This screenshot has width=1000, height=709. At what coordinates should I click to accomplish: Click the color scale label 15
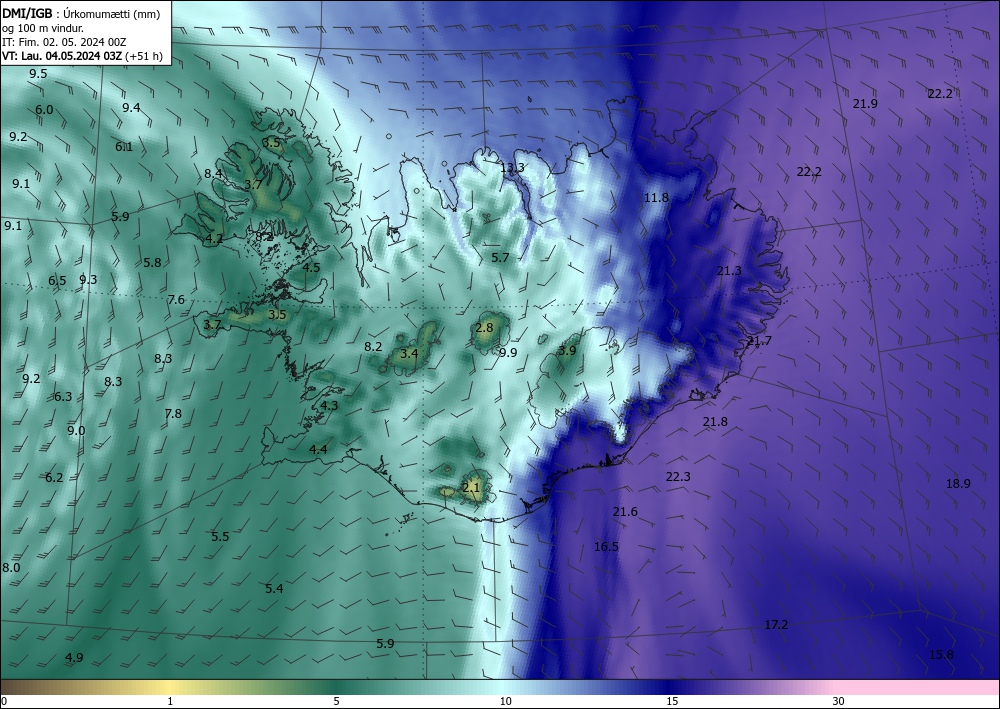pos(672,701)
